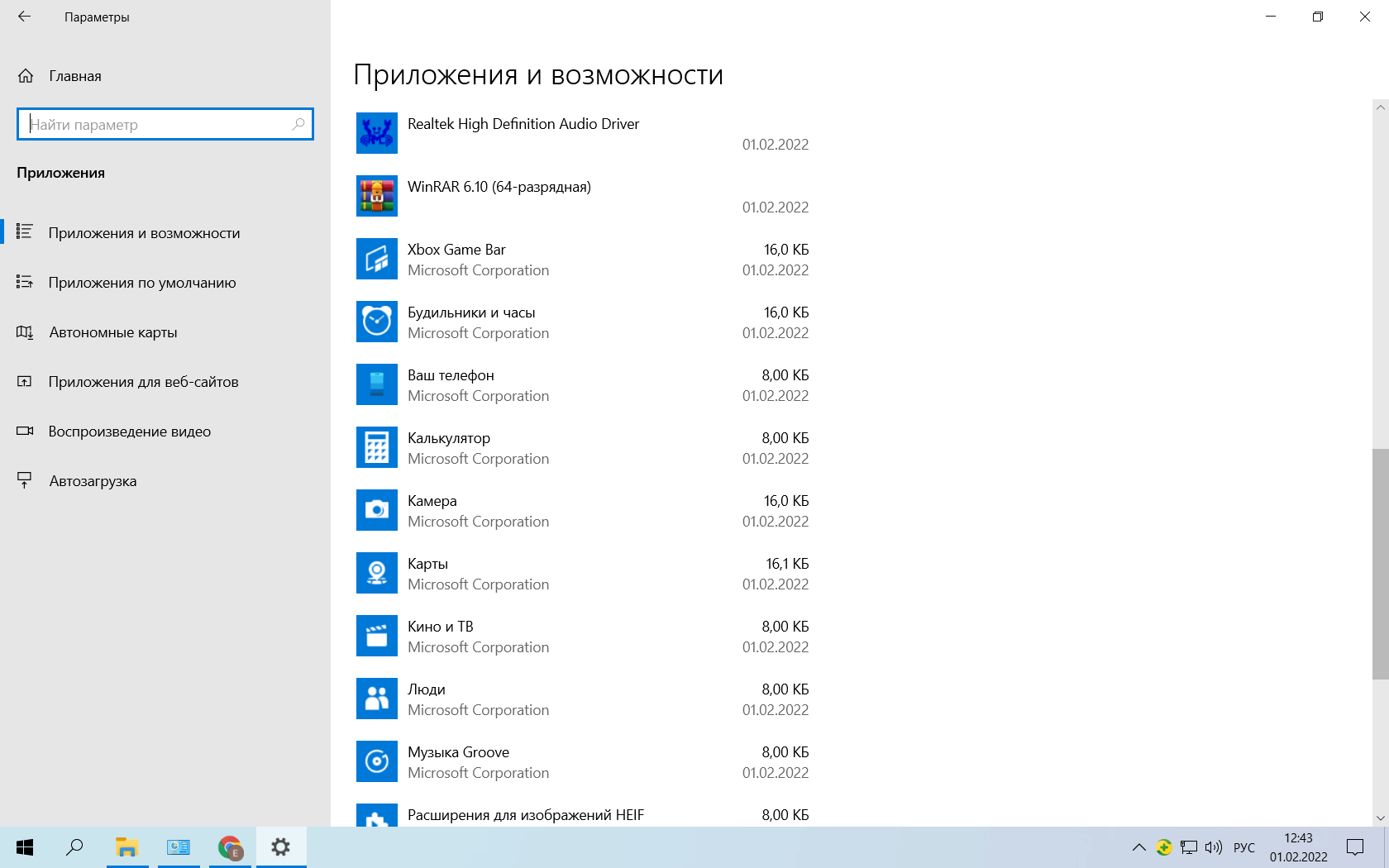The width and height of the screenshot is (1389, 868).
Task: Open the Windows Start menu
Action: pyautogui.click(x=25, y=847)
